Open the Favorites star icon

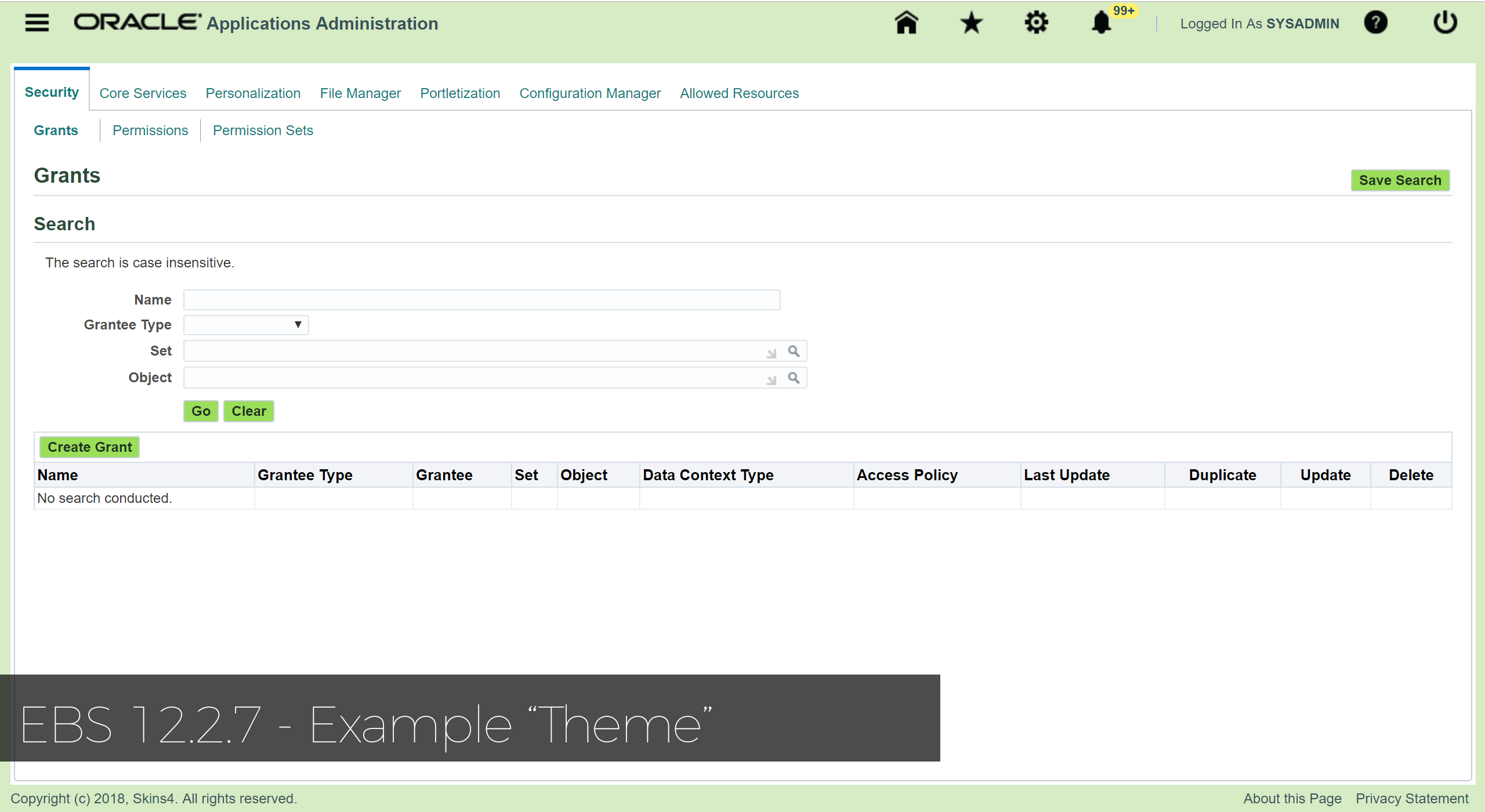coord(971,23)
